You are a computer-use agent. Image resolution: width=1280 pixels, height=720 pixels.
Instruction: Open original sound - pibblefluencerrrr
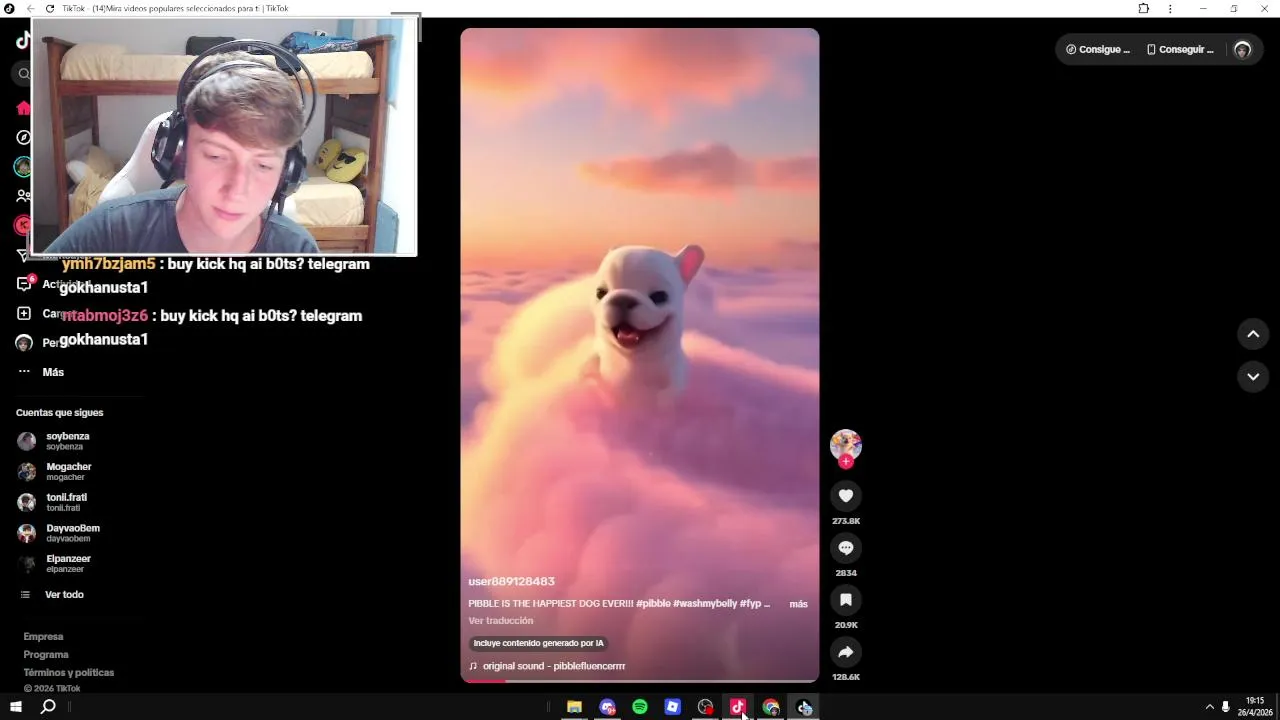coord(554,666)
